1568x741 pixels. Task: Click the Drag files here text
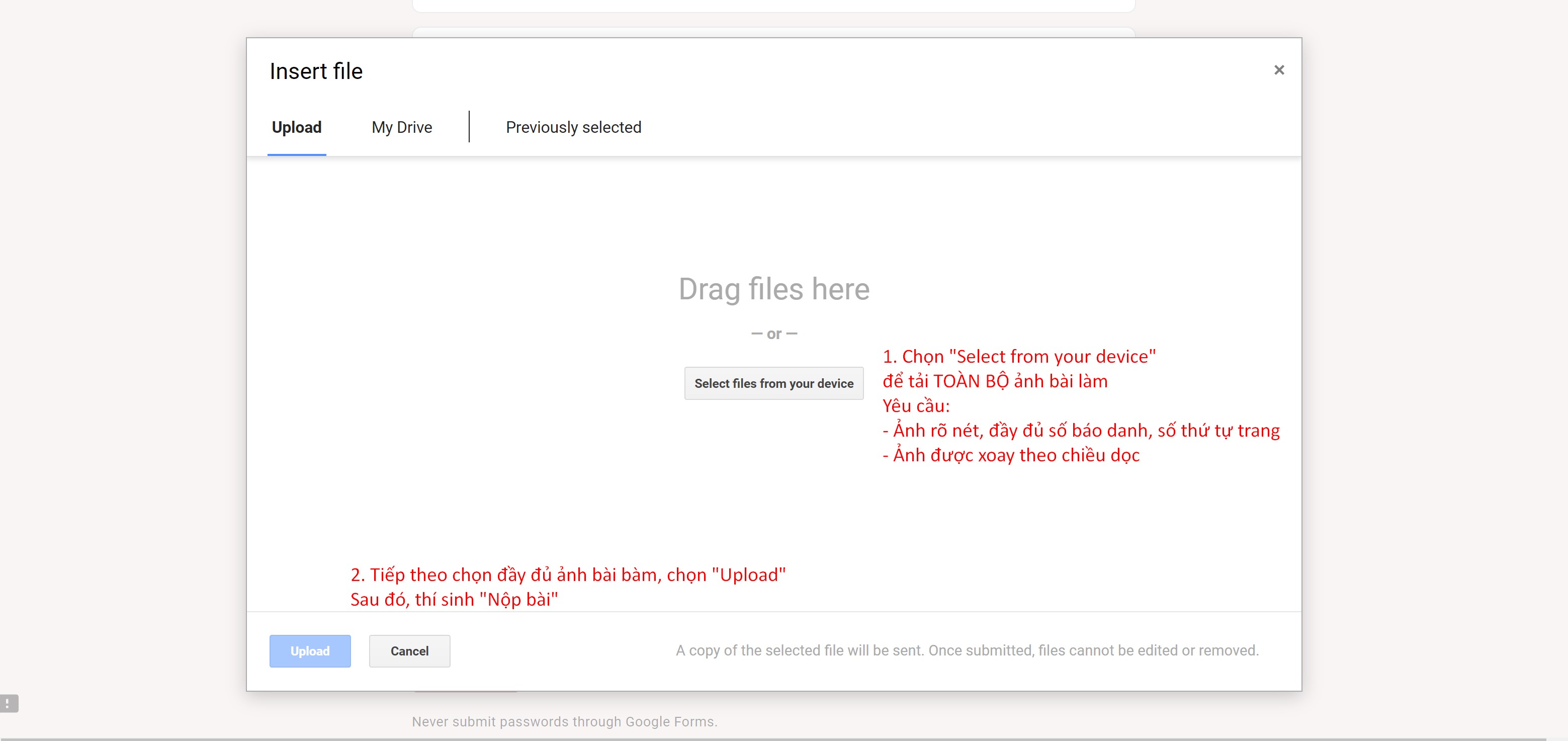773,289
